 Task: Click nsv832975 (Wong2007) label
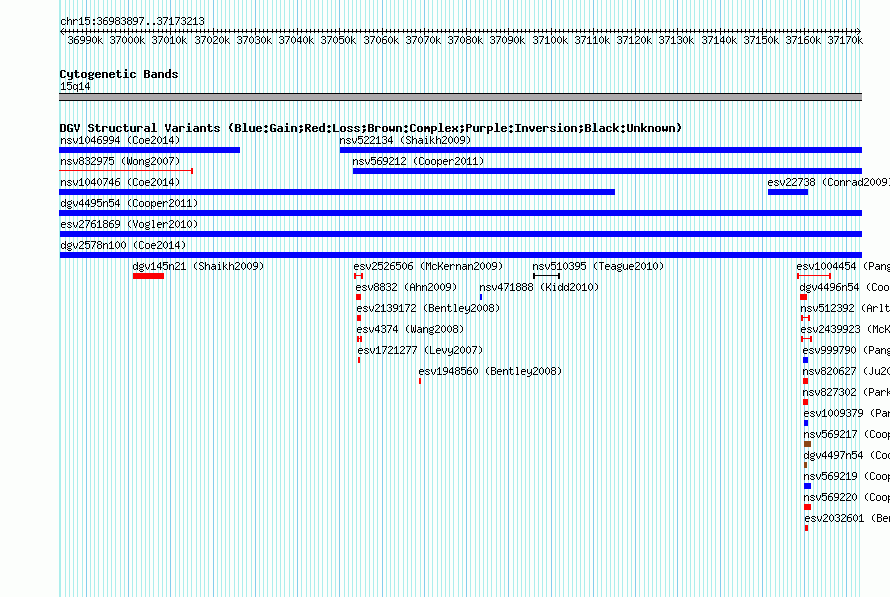coord(120,161)
